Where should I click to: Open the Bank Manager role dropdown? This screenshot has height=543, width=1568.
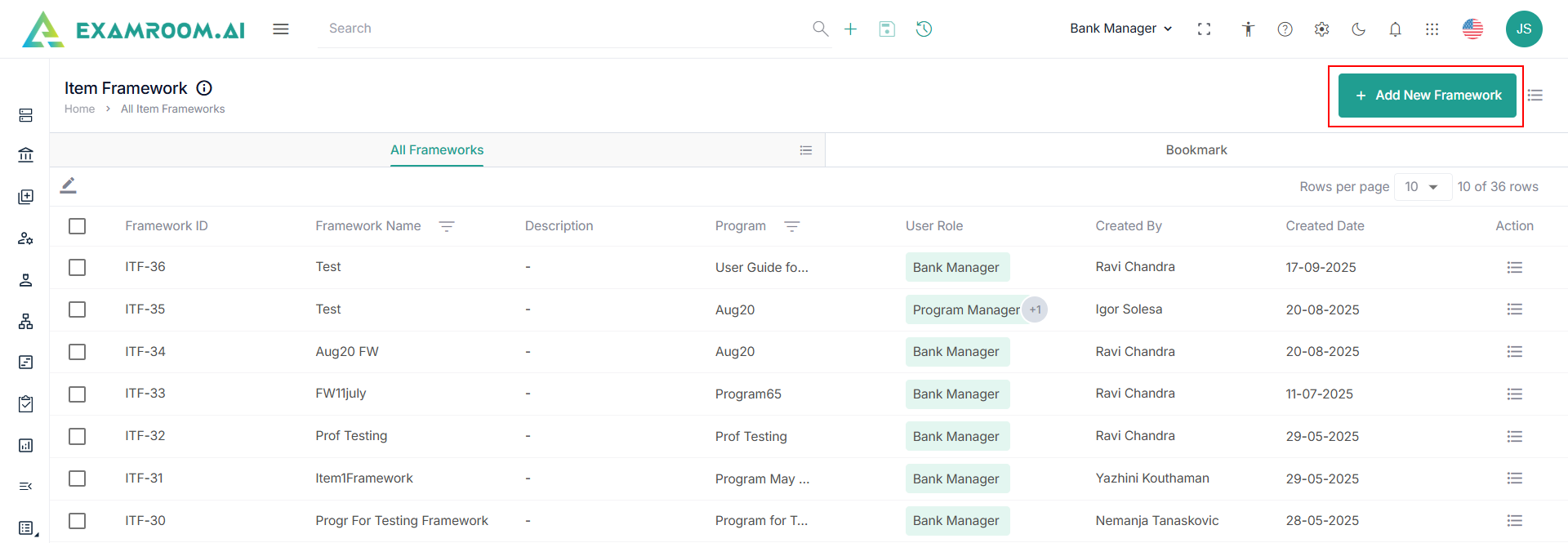click(1120, 29)
